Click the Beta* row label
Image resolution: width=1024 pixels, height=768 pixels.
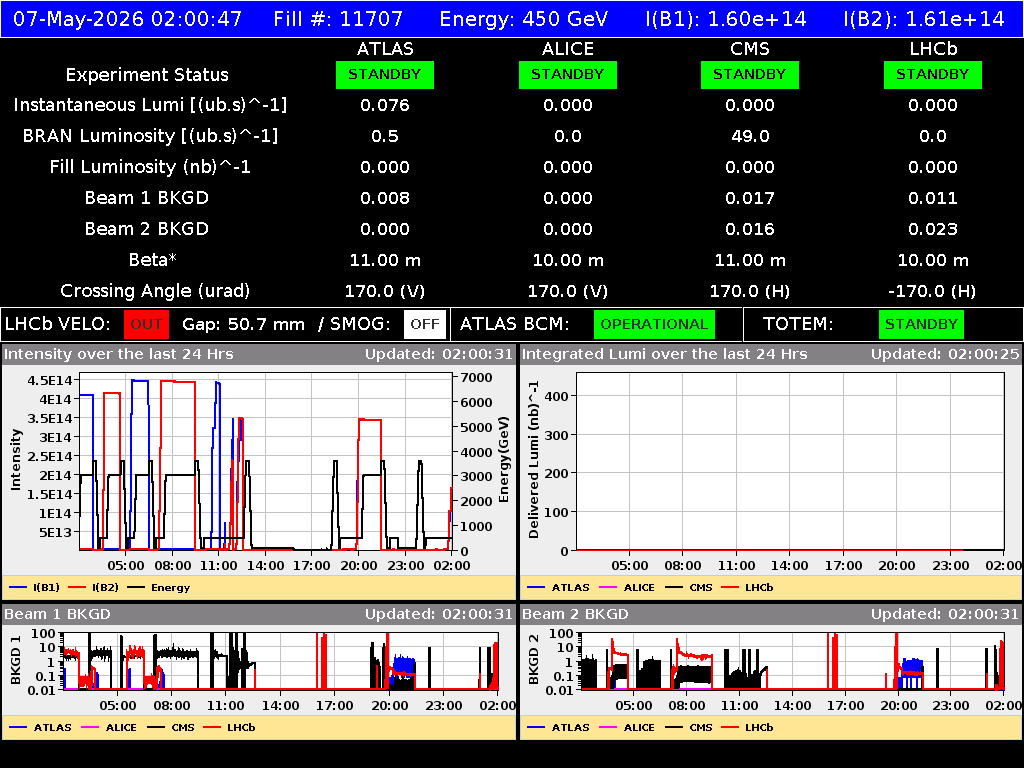point(153,260)
